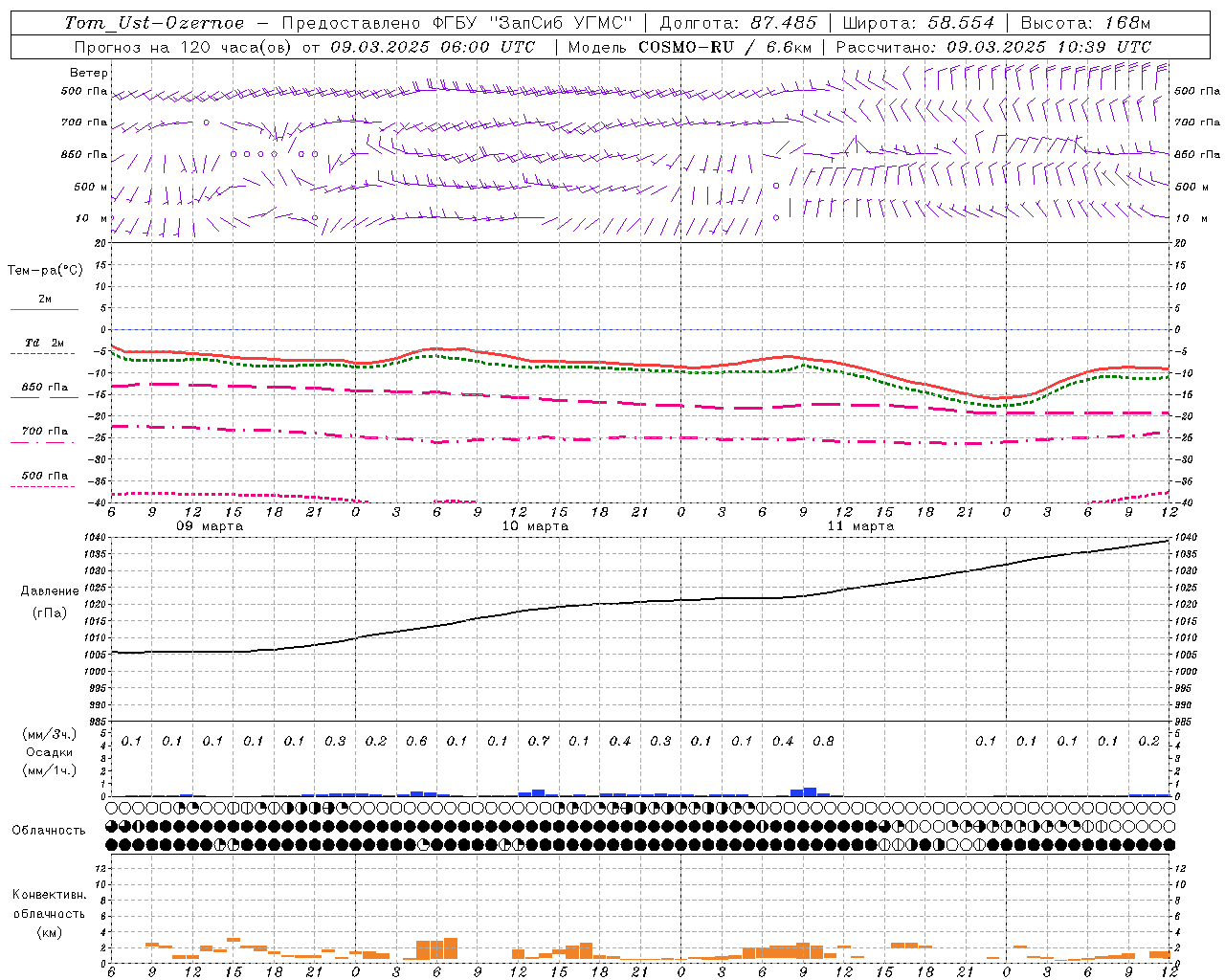Click the Ветер wind panel label
Viewport: 1225px width, 980px height.
tap(89, 73)
